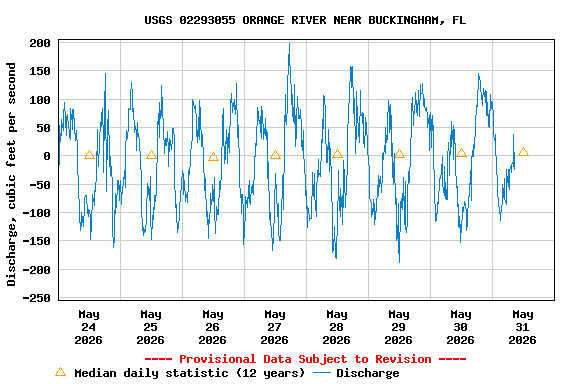Click the median triangle marker for May 30
Screen dimensions: 576x384
click(x=461, y=152)
